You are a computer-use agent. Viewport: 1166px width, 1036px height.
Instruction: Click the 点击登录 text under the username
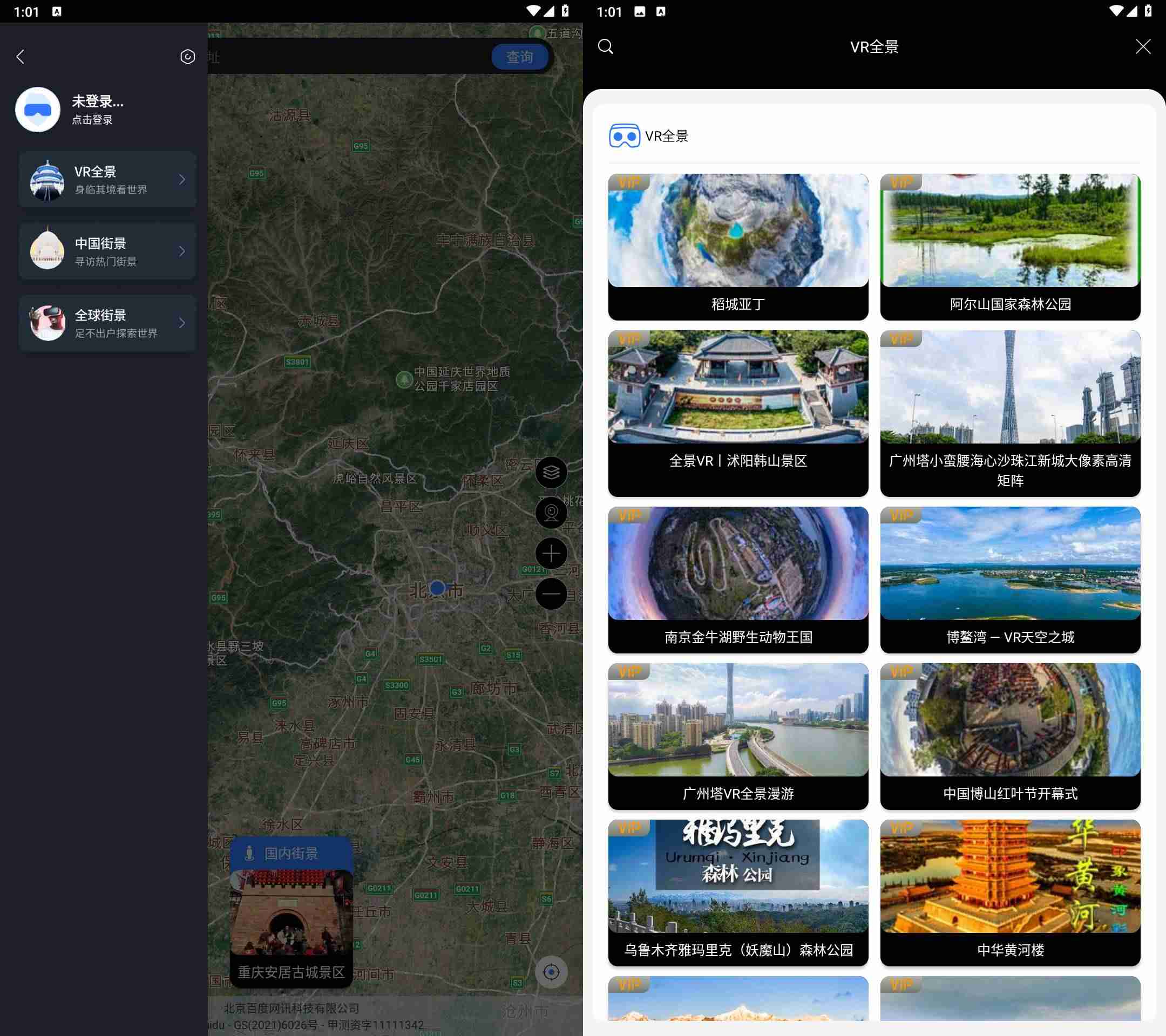92,120
